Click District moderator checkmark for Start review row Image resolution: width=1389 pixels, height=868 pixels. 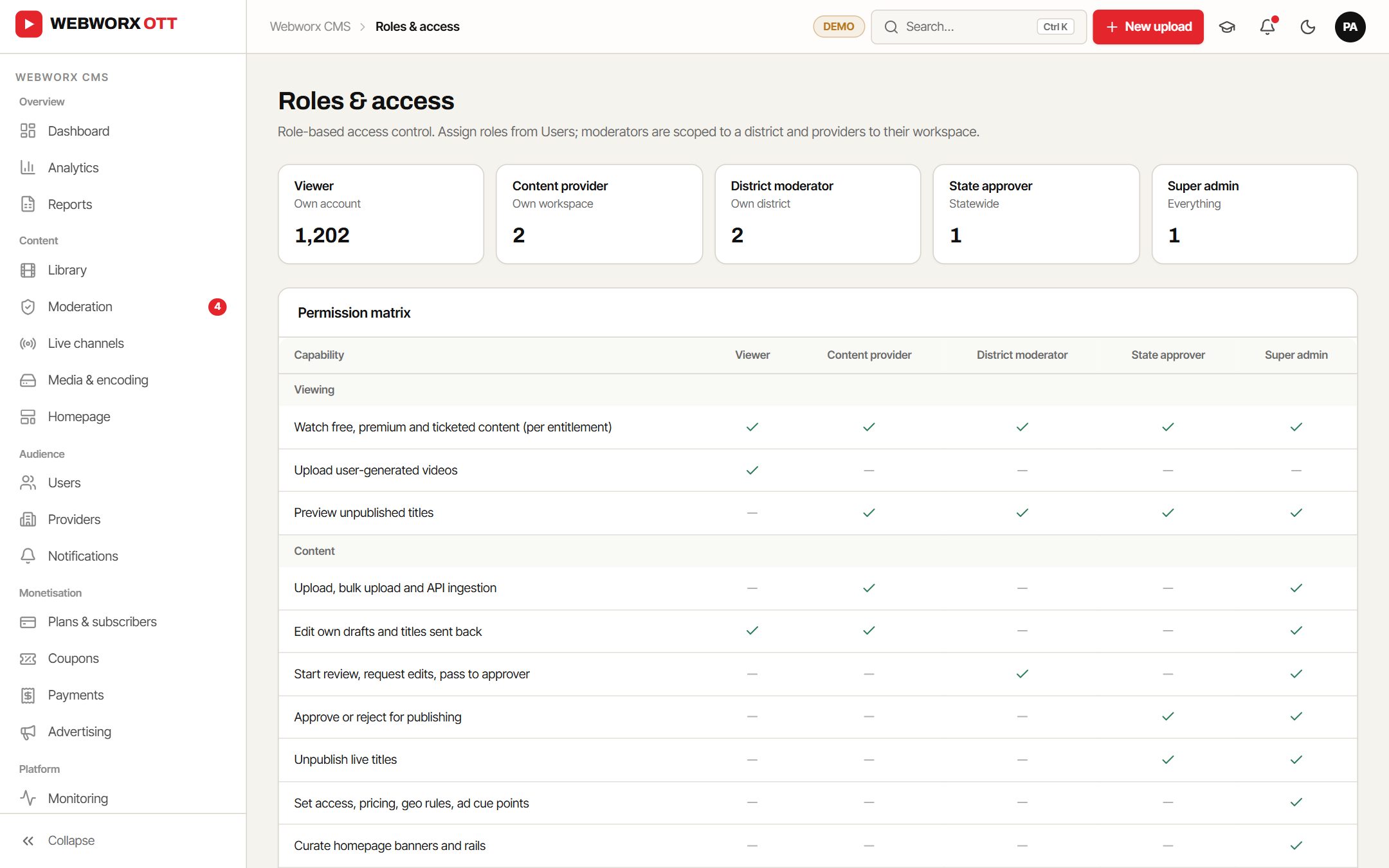tap(1022, 674)
